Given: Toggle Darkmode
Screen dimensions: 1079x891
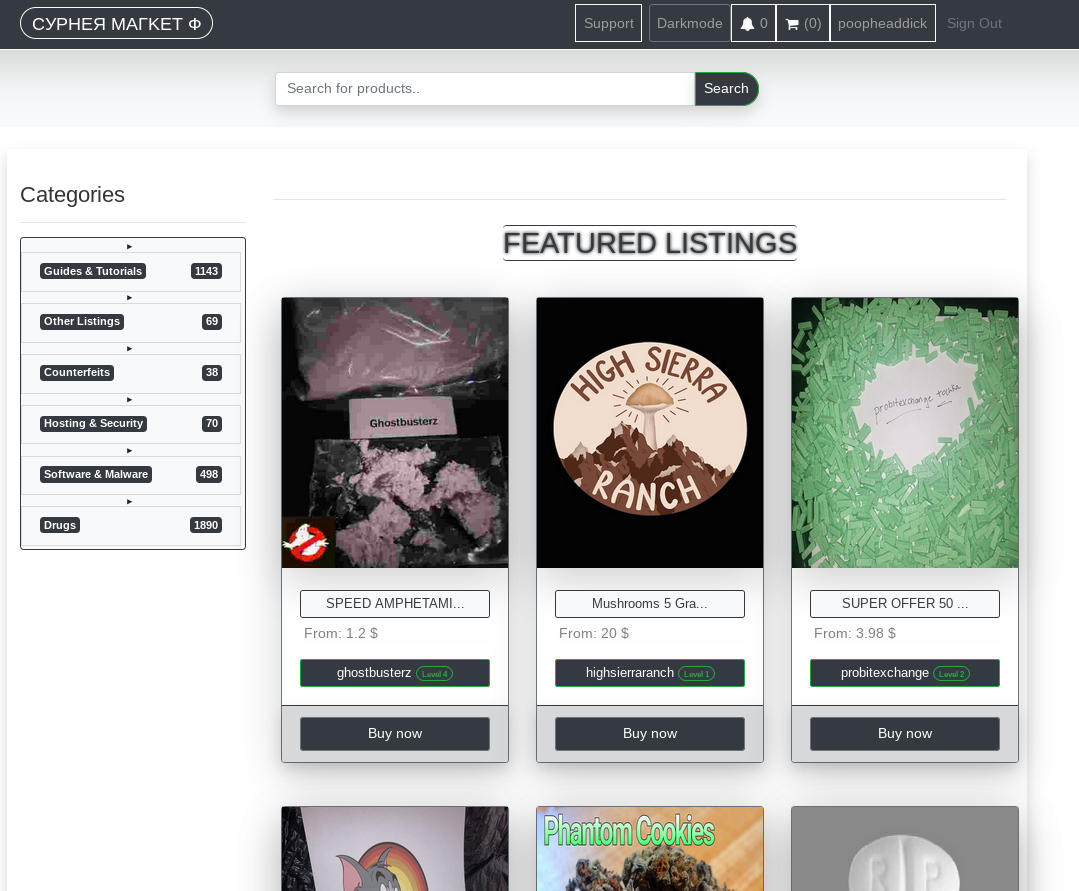Looking at the screenshot, I should click(690, 23).
